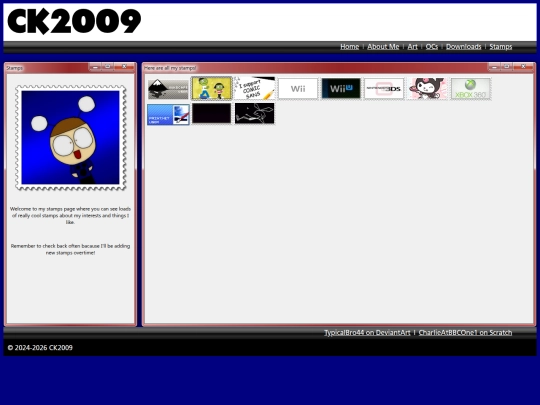Click the pink Kuromi character stamp
The image size is (540, 405).
427,89
